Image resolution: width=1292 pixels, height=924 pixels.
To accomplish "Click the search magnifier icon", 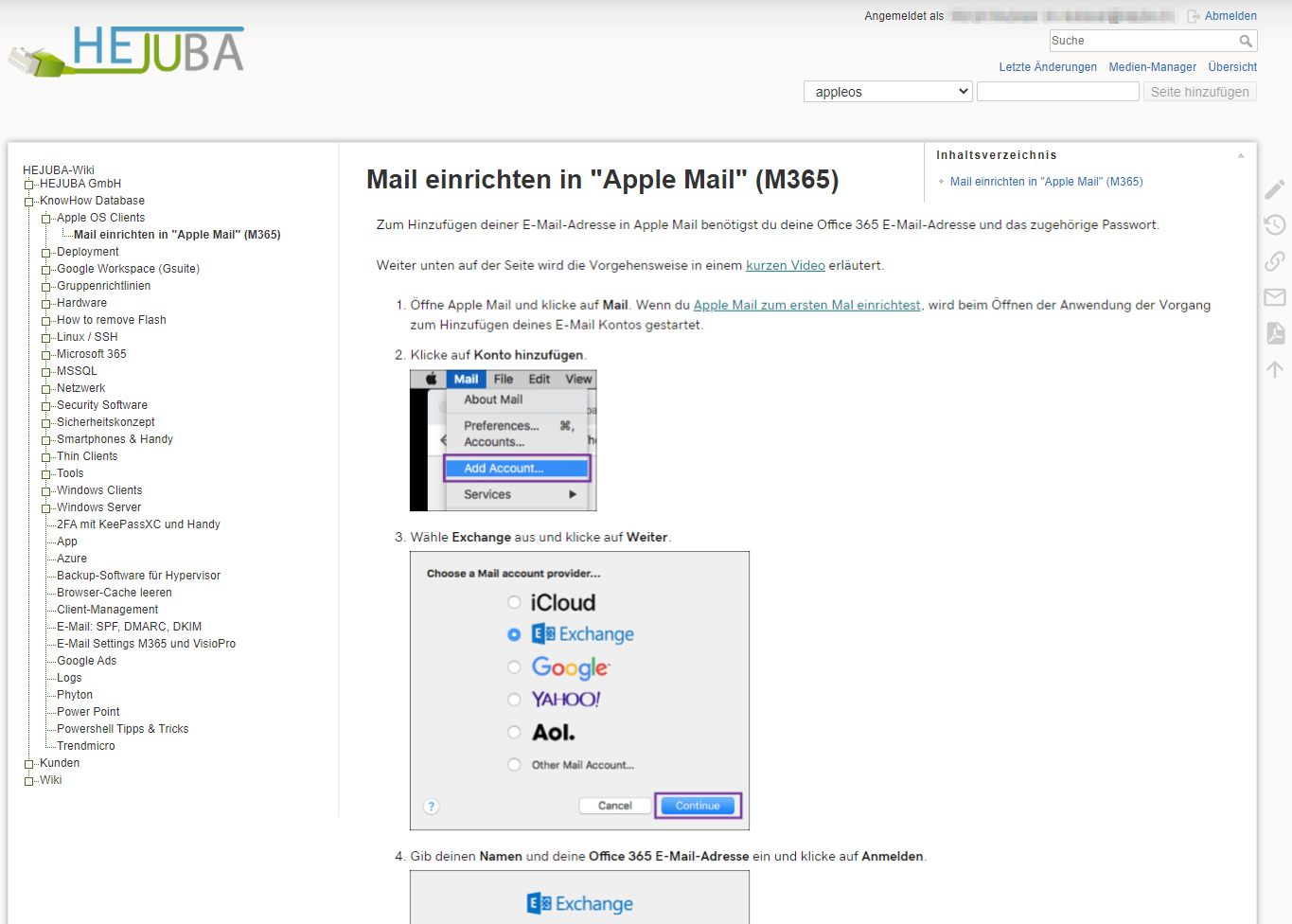I will click(1246, 41).
